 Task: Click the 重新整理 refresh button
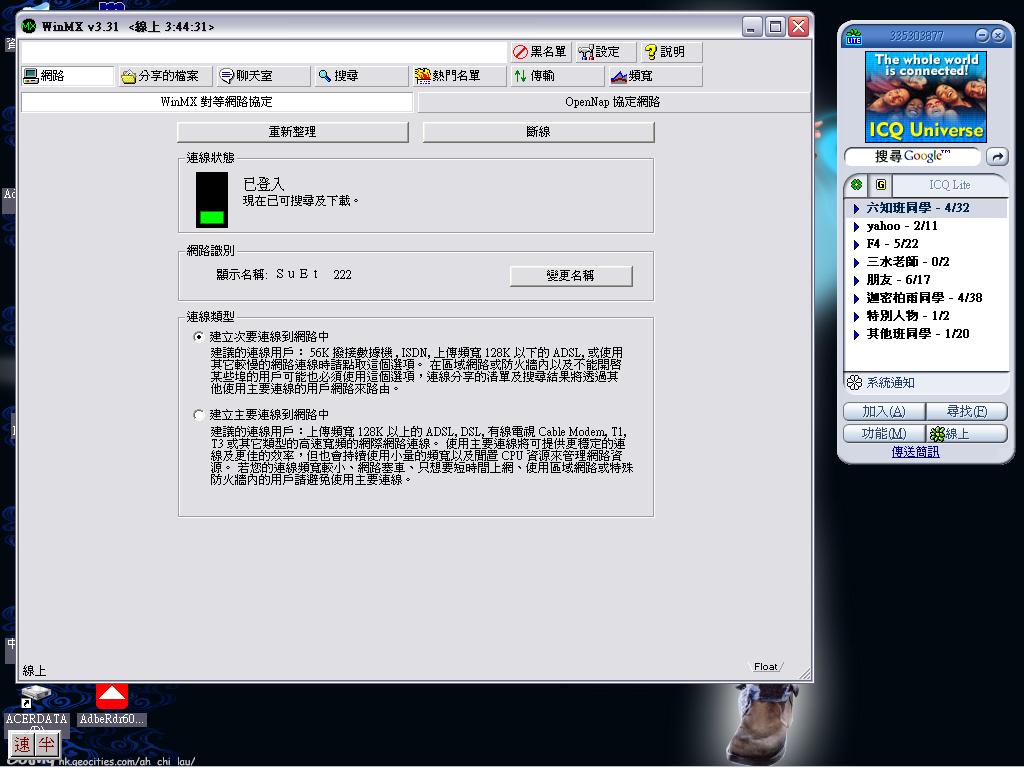pos(293,132)
